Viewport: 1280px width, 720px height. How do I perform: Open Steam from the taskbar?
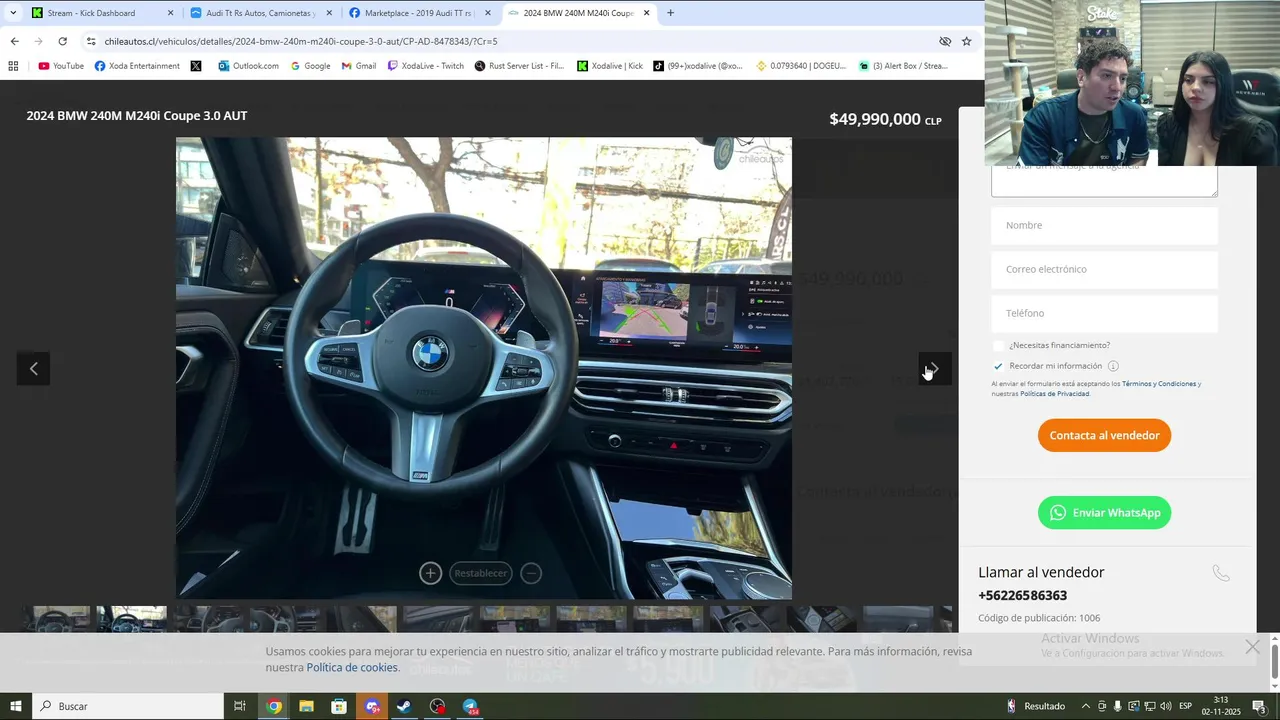tap(404, 706)
